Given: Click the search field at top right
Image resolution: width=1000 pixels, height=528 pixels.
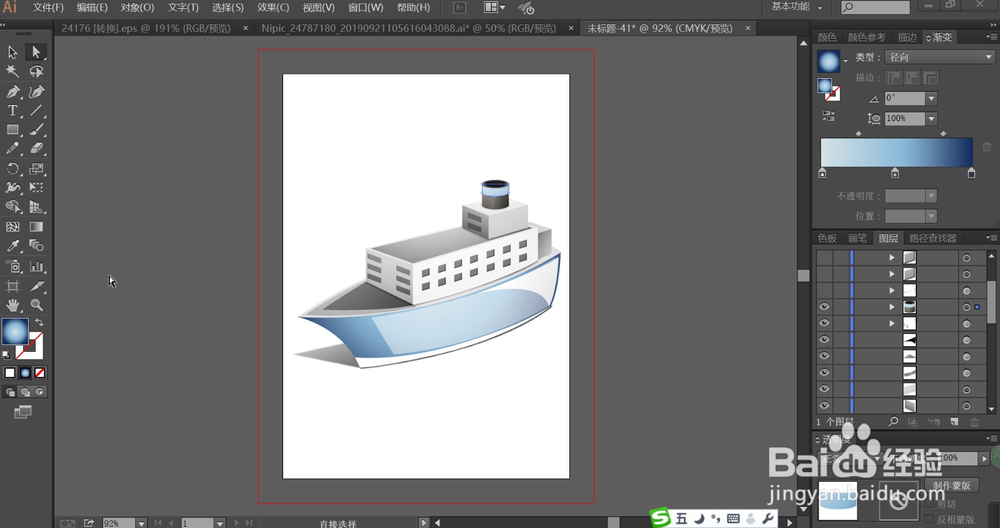Looking at the screenshot, I should click(875, 7).
